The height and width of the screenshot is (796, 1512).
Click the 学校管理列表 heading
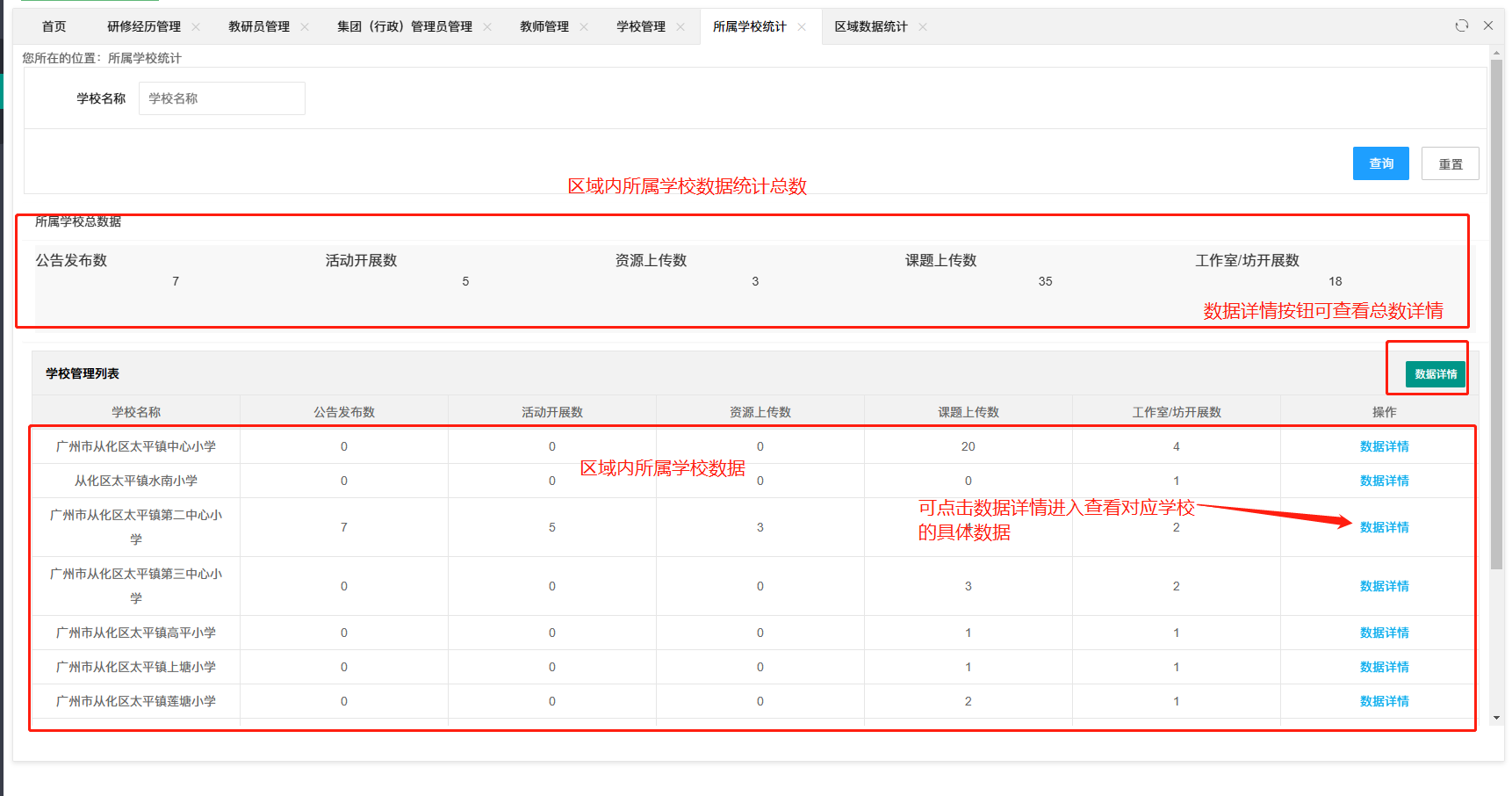83,373
